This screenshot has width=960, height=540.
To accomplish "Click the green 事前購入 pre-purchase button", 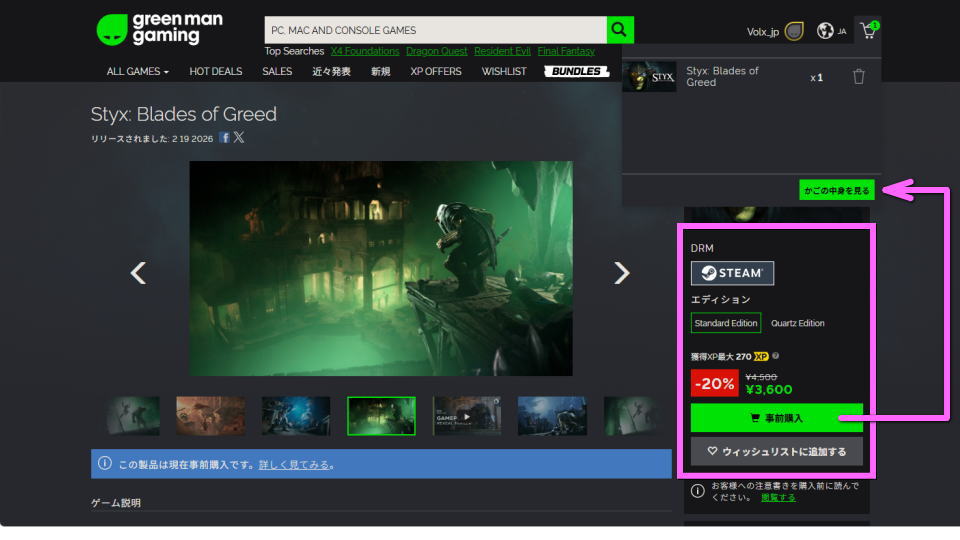I will pyautogui.click(x=776, y=418).
